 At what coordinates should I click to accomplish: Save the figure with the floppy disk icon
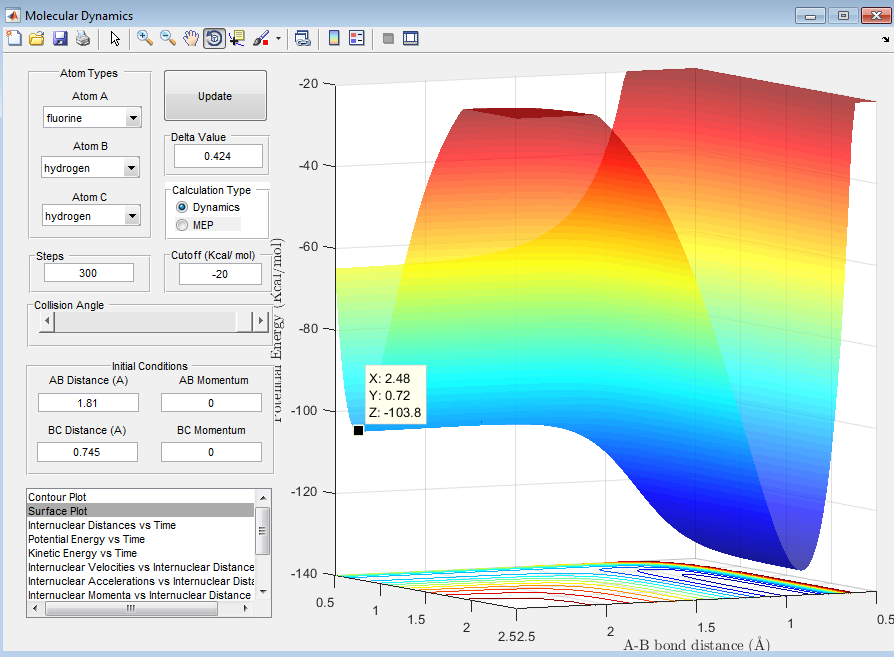click(60, 38)
